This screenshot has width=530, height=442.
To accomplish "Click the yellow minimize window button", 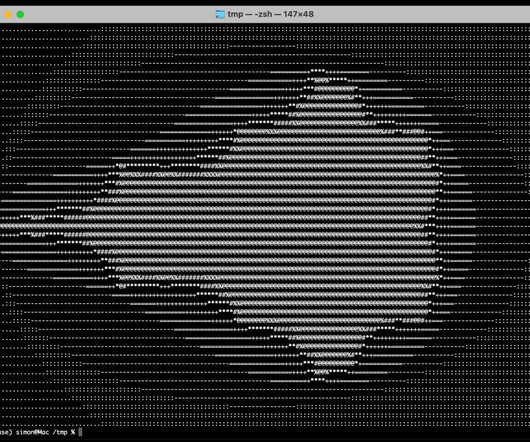I will [8, 14].
